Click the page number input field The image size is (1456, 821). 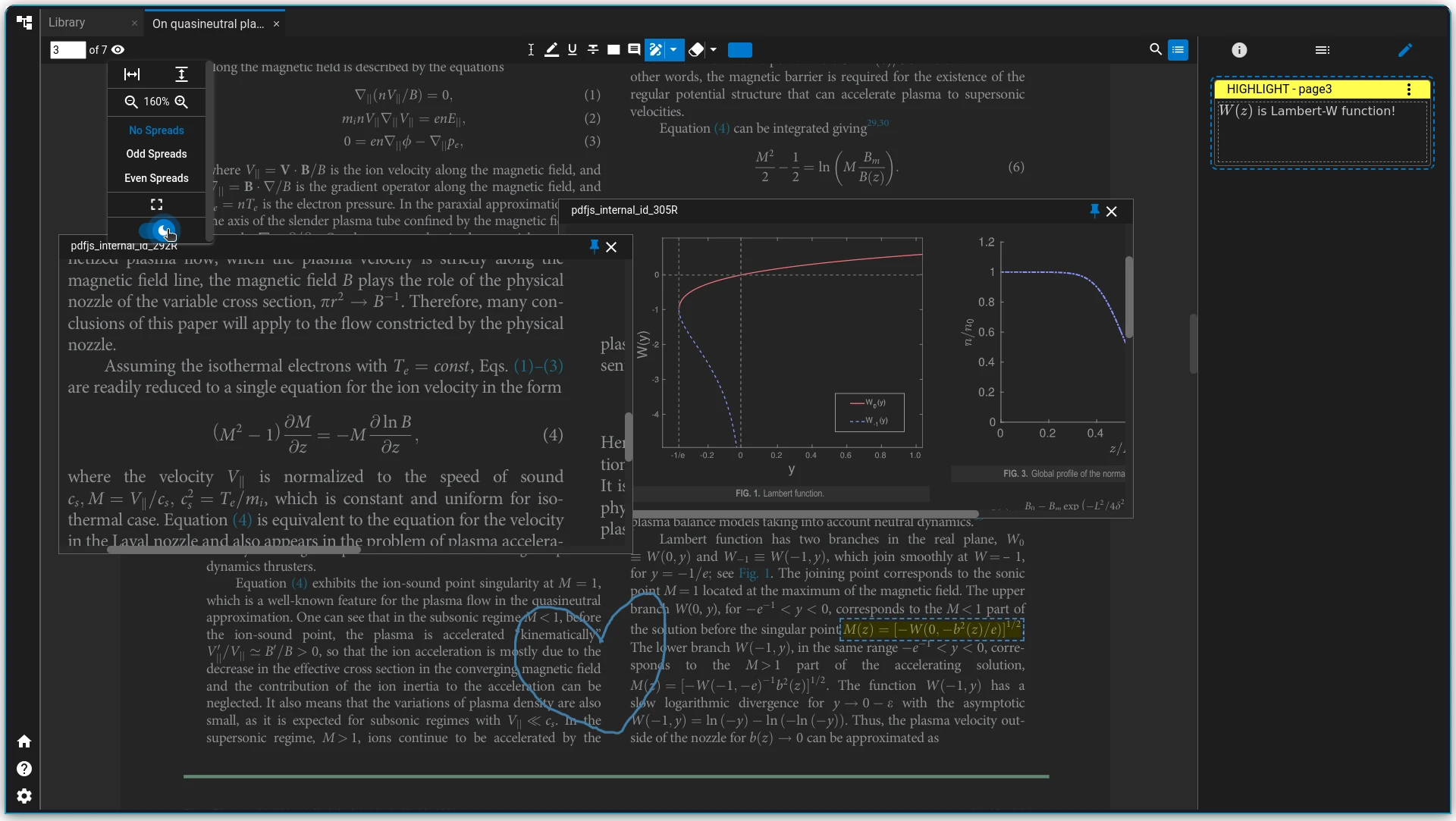pos(67,50)
